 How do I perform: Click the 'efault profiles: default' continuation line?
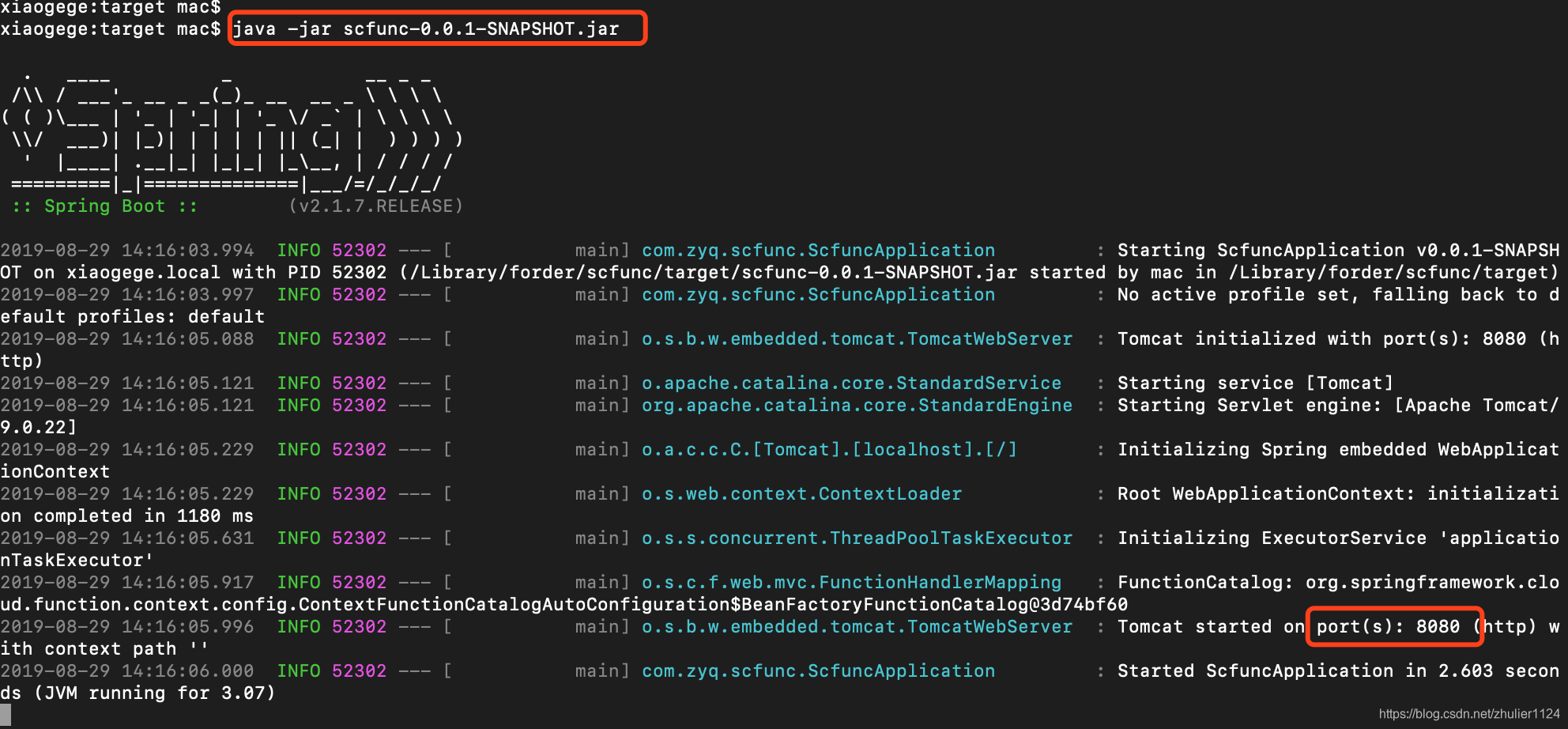(x=133, y=317)
